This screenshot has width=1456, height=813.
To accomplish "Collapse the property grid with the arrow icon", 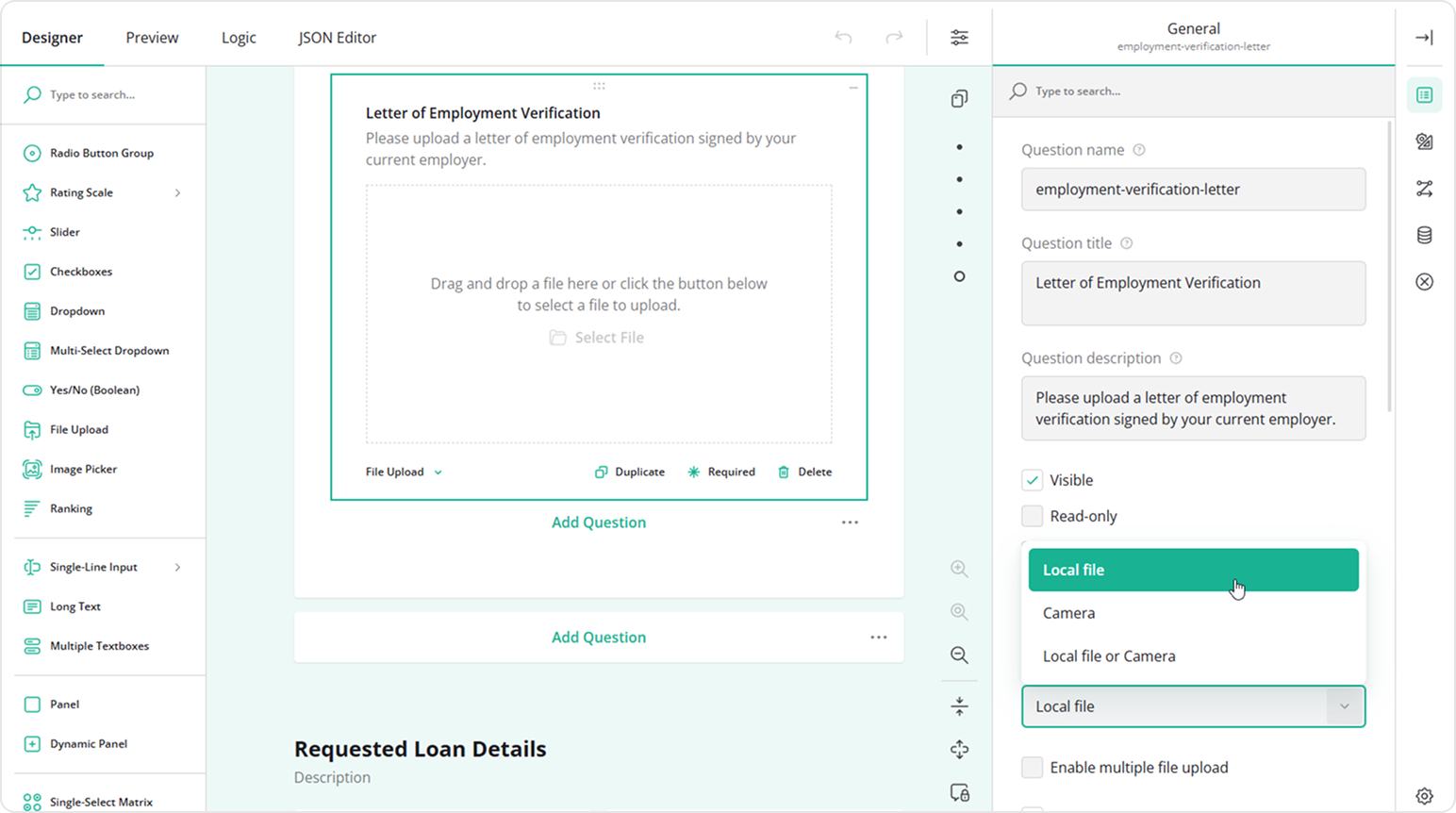I will click(1425, 38).
